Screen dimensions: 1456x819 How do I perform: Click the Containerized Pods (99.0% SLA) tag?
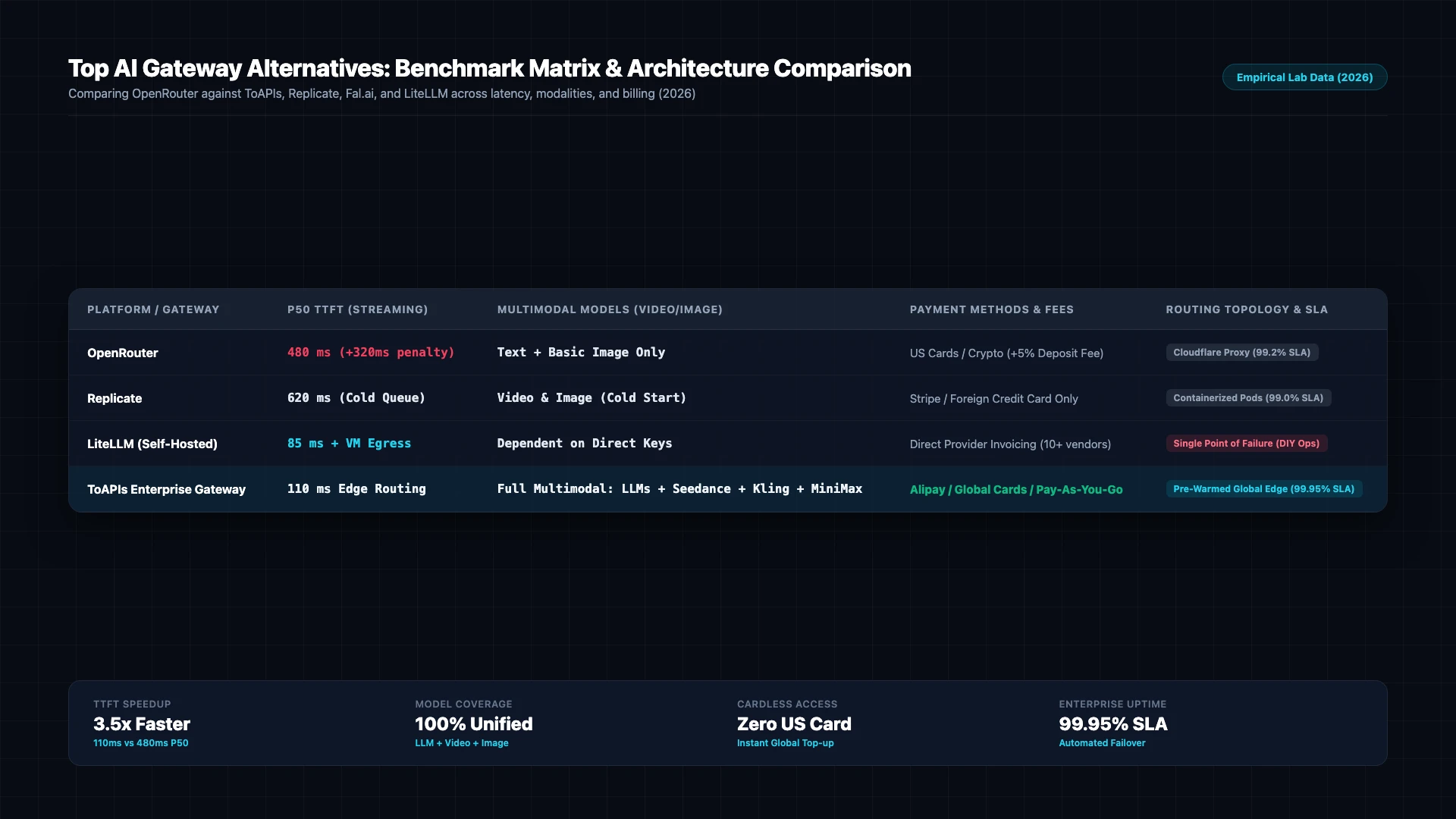click(x=1248, y=398)
